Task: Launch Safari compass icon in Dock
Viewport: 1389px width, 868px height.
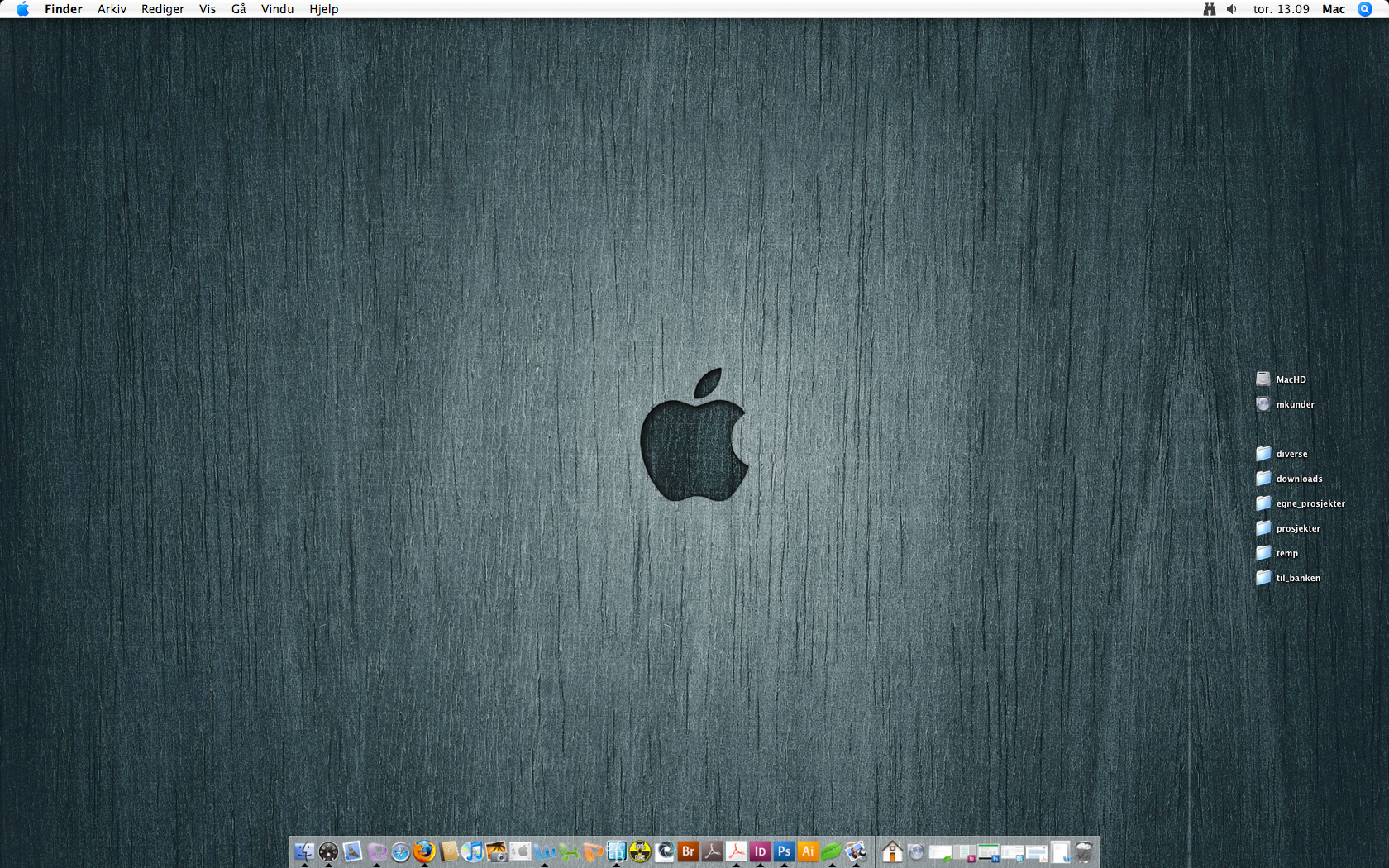Action: (400, 851)
